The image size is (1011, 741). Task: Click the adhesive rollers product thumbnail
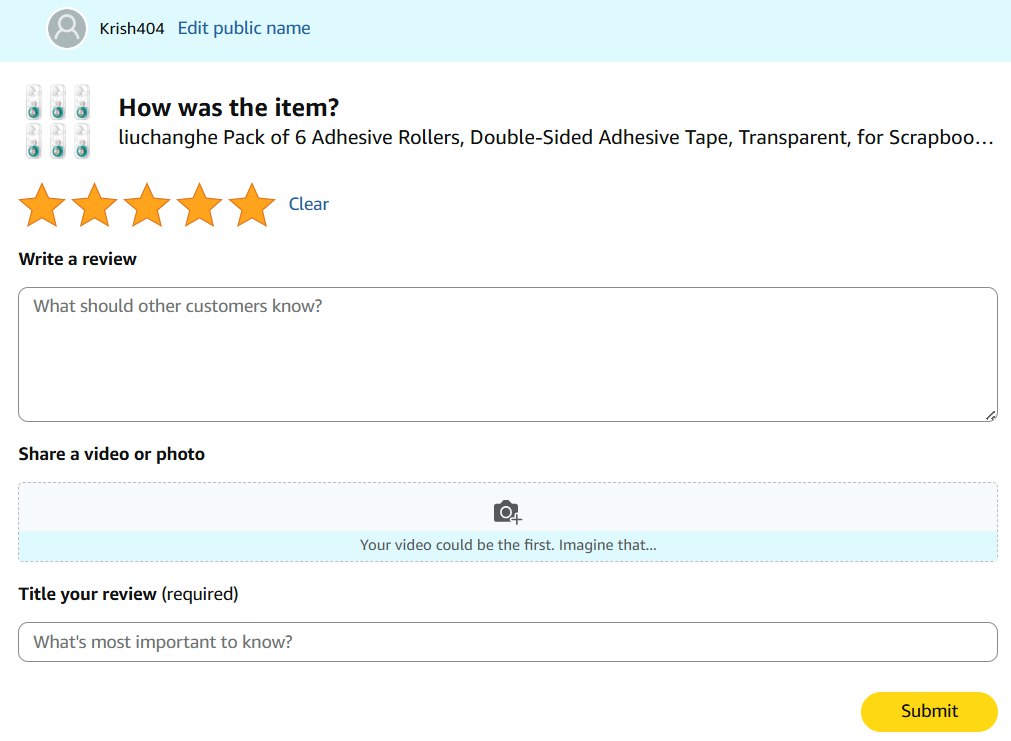(x=57, y=122)
